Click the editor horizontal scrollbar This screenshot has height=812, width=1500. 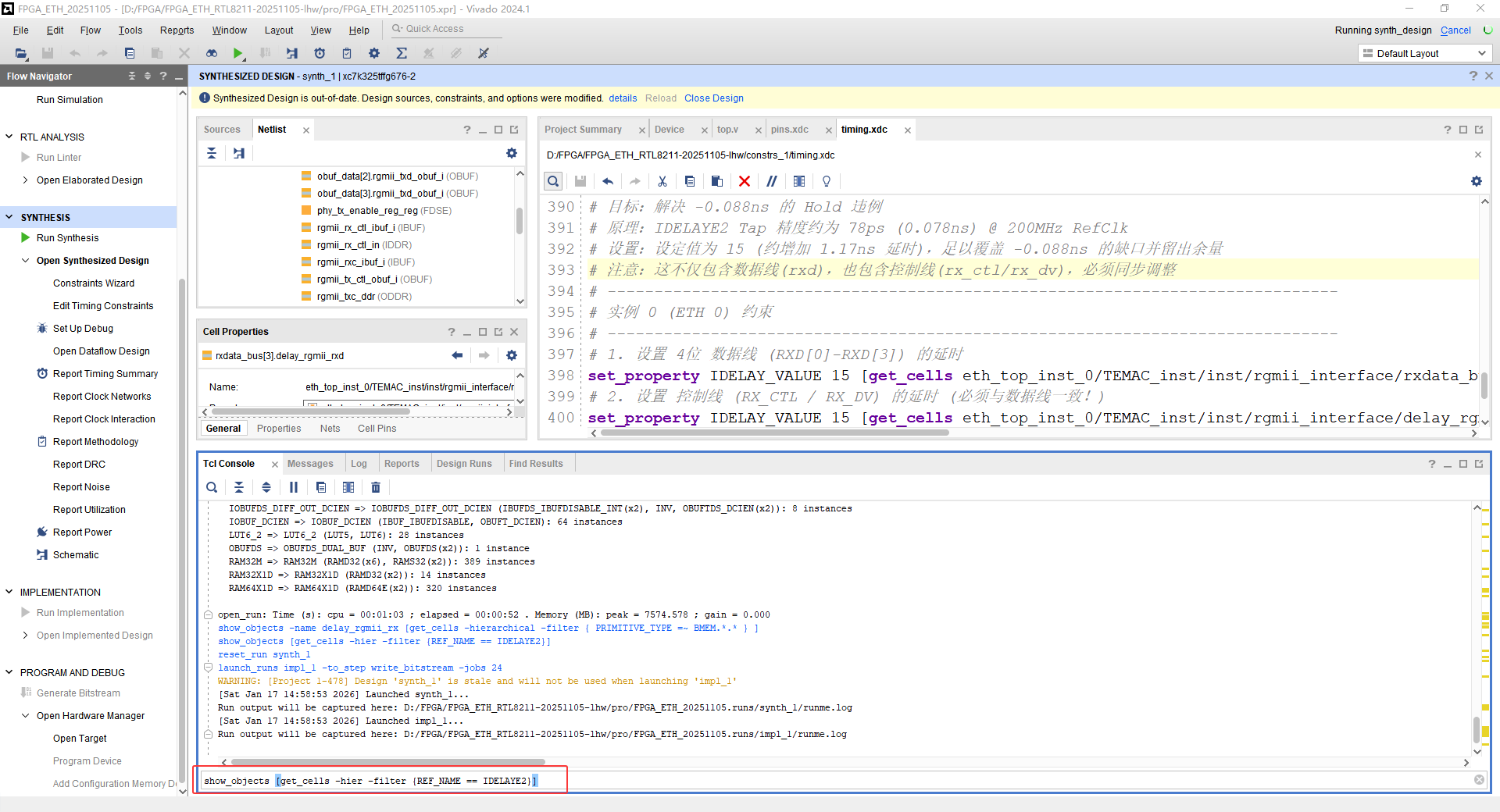coord(773,433)
